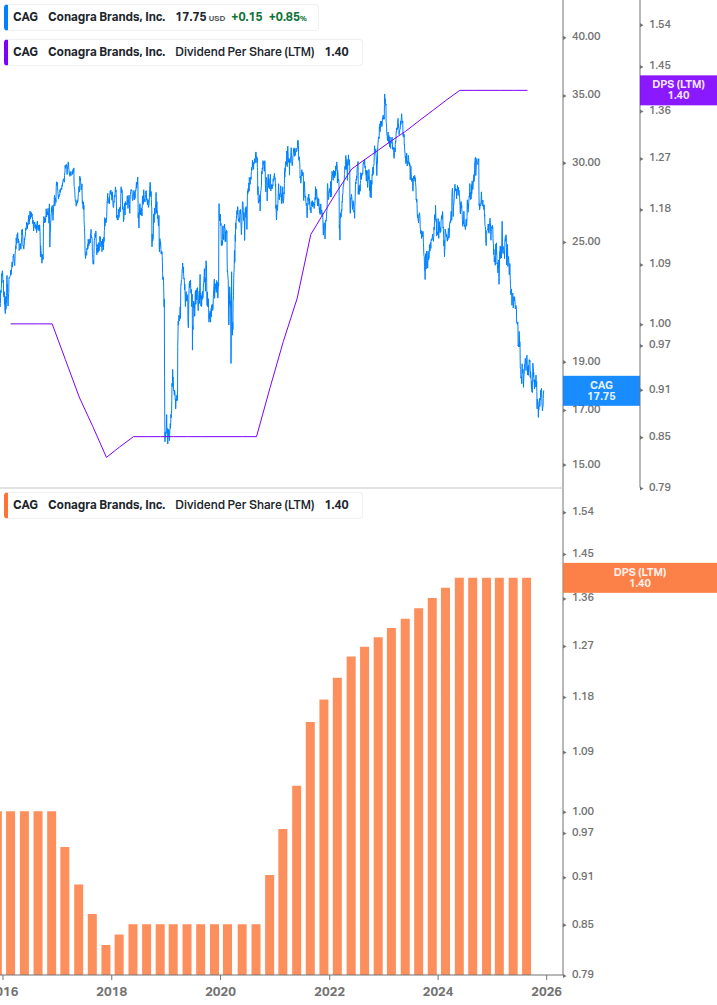Click the 2022 label on the time axis
The image size is (717, 1005).
point(329,992)
